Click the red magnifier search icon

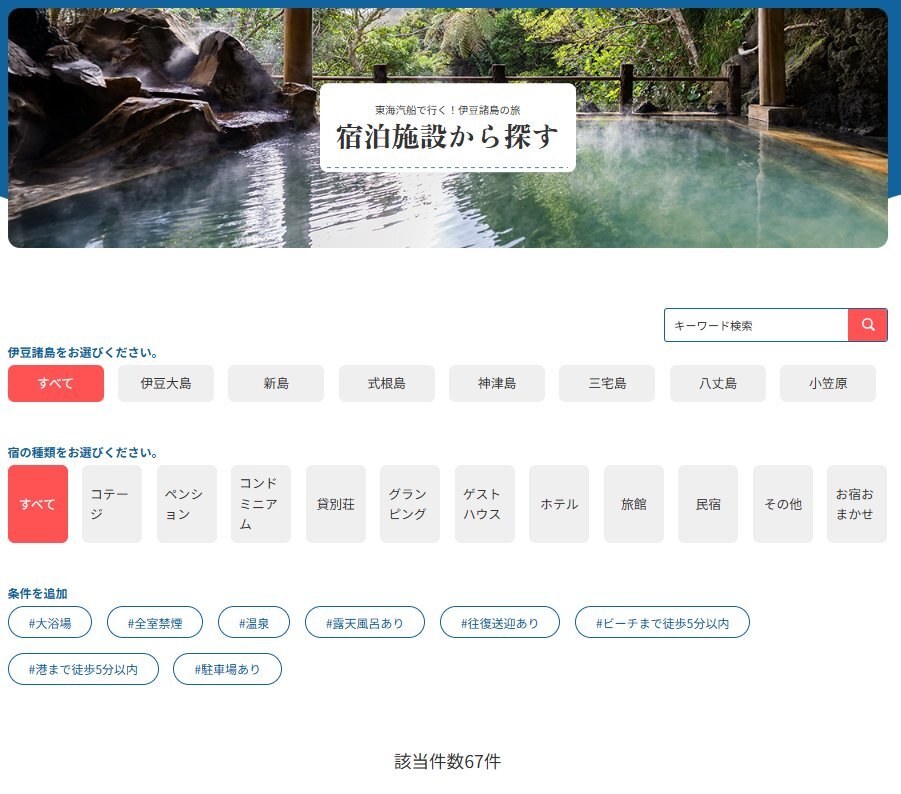868,325
